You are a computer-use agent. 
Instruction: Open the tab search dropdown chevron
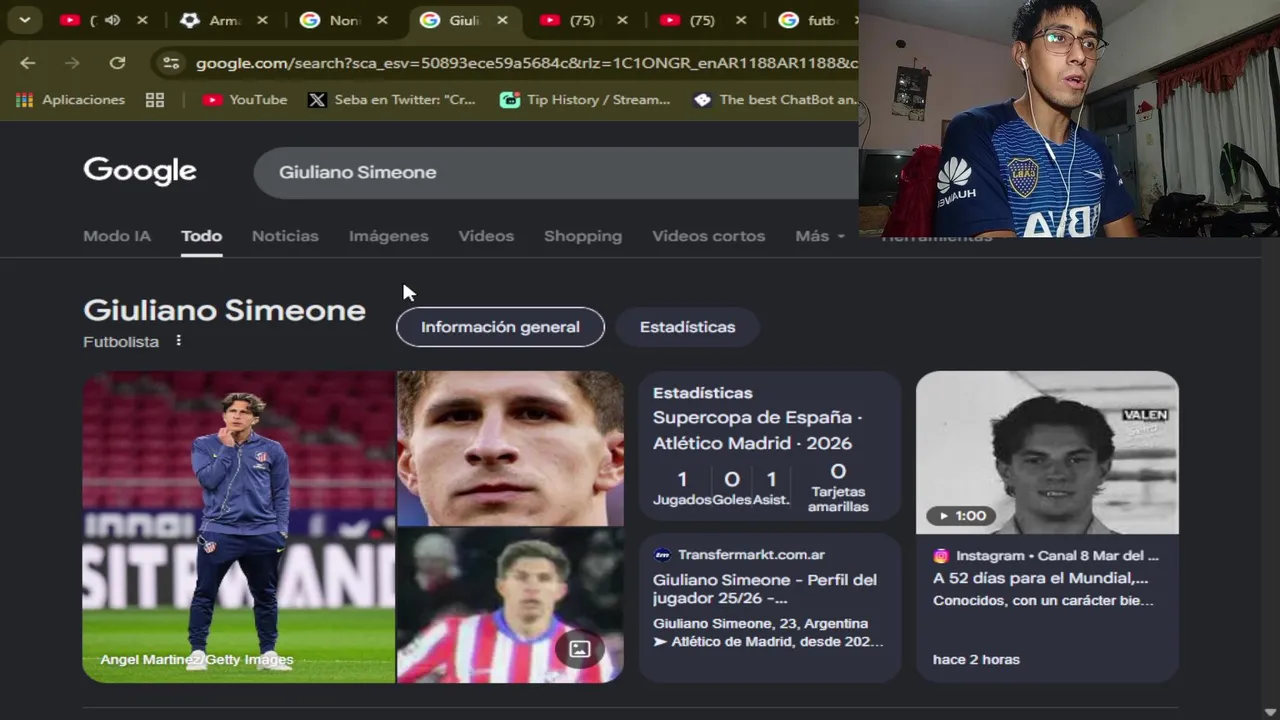tap(24, 20)
